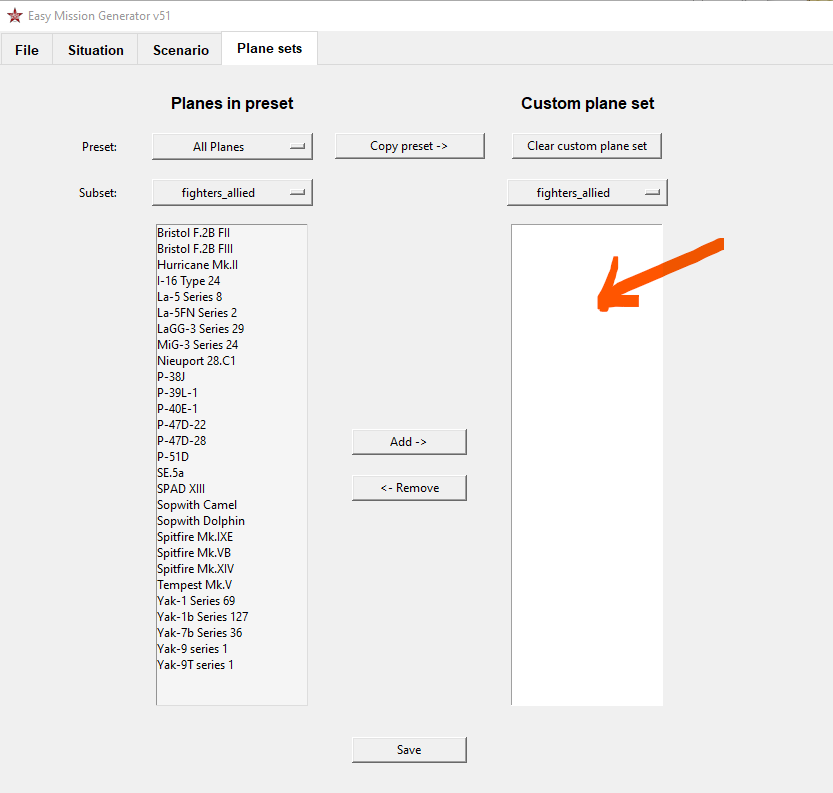This screenshot has height=793, width=833.
Task: Click the Copy preset -> button
Action: pyautogui.click(x=410, y=146)
